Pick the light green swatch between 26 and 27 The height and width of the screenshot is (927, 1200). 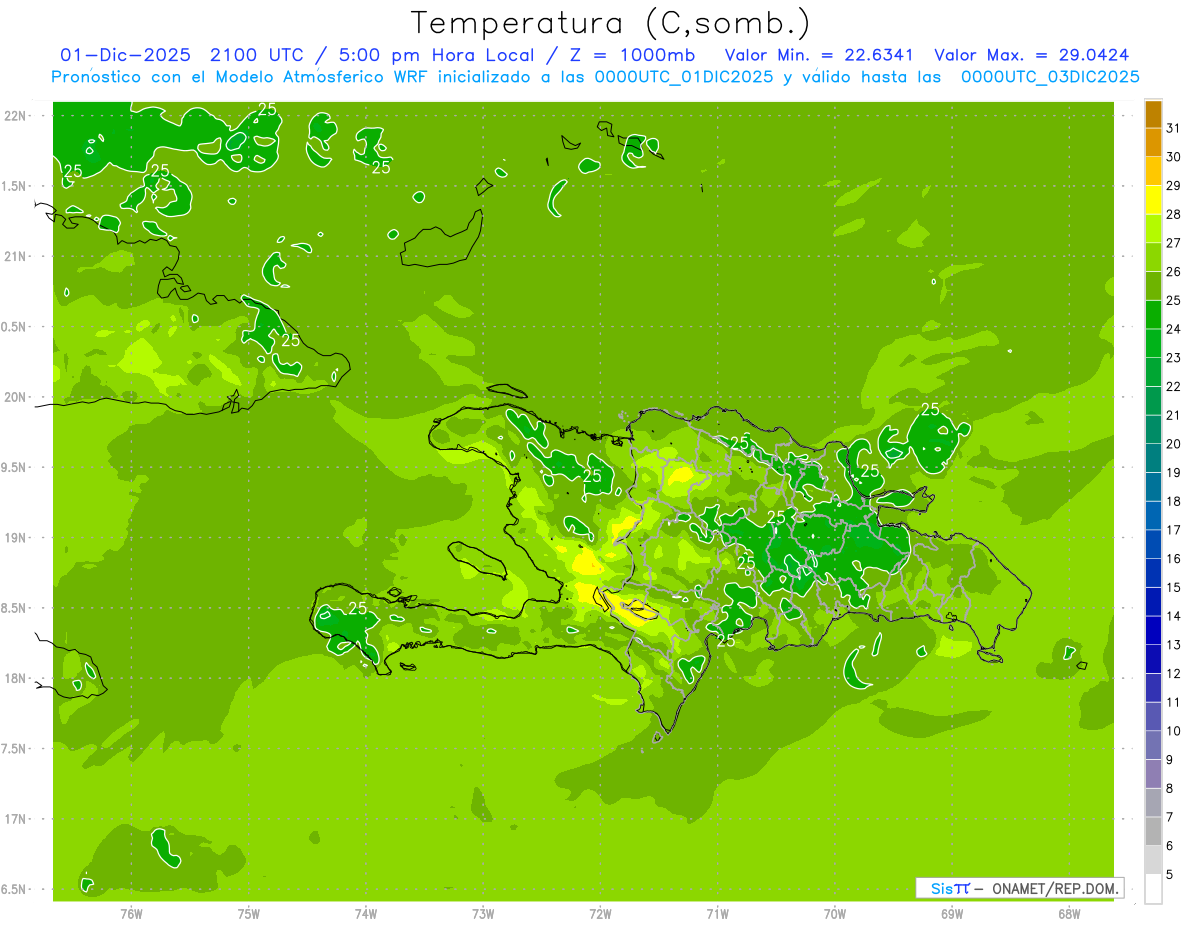[x=1153, y=257]
